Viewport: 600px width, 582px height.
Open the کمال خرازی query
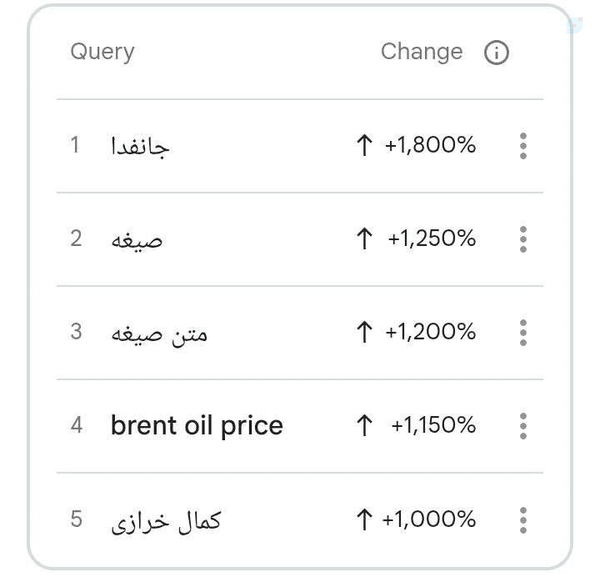166,522
